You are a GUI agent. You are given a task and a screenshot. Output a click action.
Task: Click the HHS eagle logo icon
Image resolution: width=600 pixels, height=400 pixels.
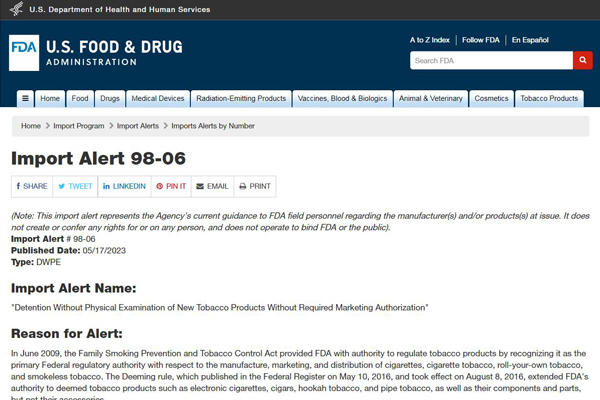pyautogui.click(x=16, y=9)
